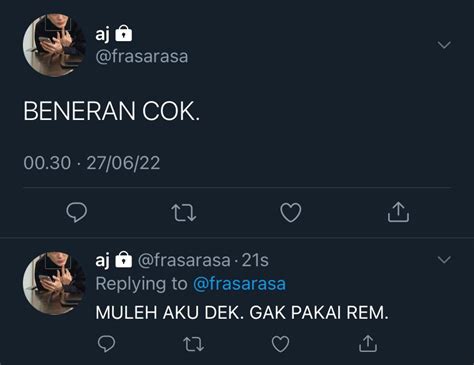Retweet the MULEH AKU DEK reply
474x365 pixels.
194,344
